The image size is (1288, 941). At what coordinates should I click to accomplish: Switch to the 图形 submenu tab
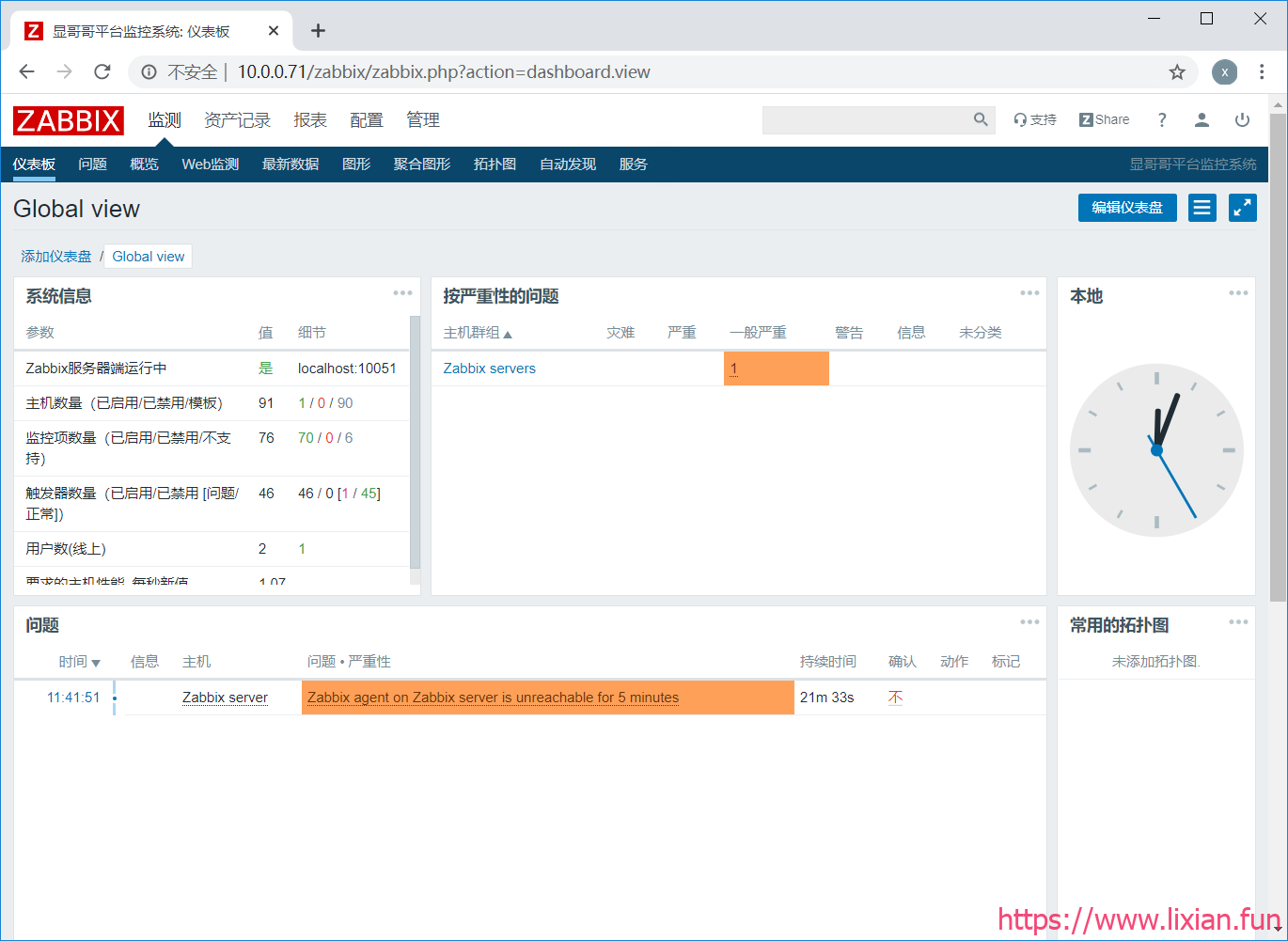click(356, 165)
